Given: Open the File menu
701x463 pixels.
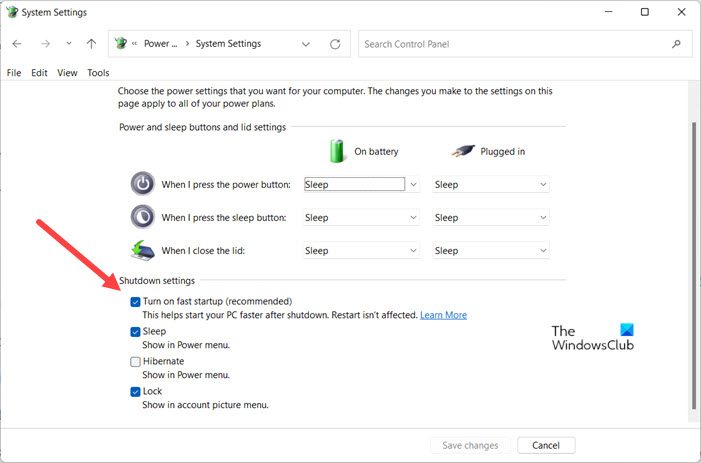Looking at the screenshot, I should click(14, 73).
